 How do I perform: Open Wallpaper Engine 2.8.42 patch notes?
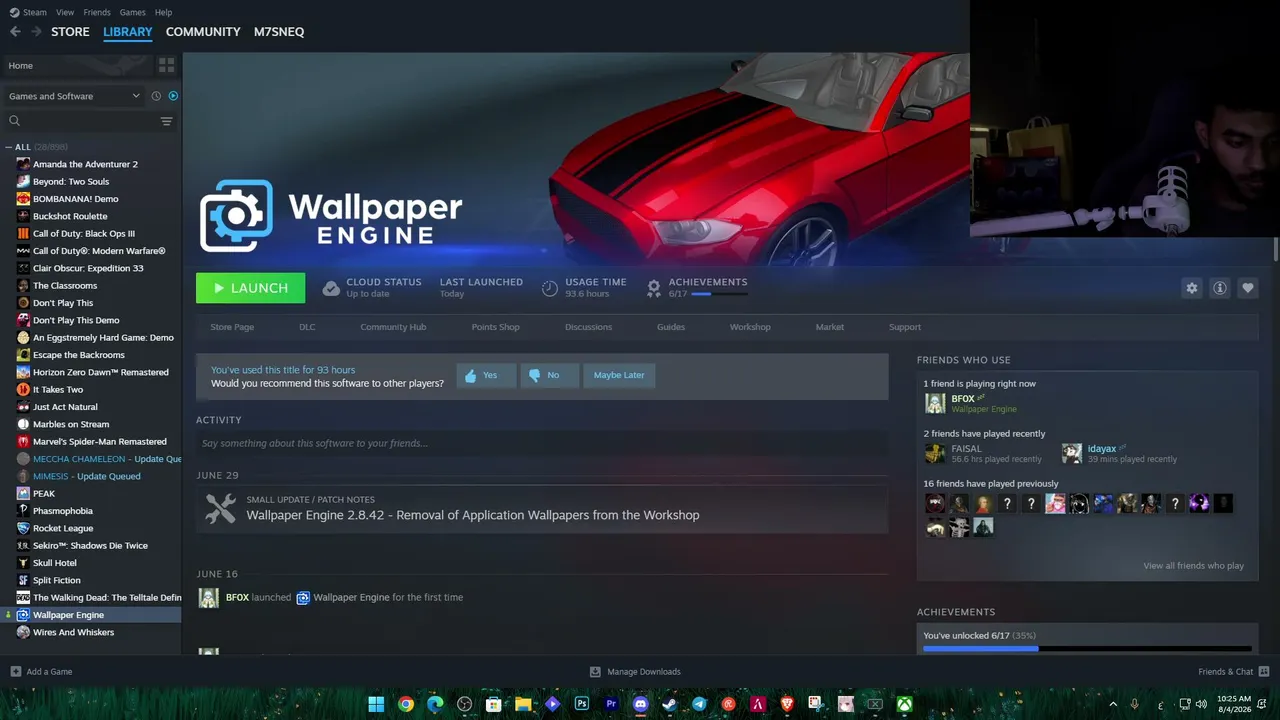point(542,509)
